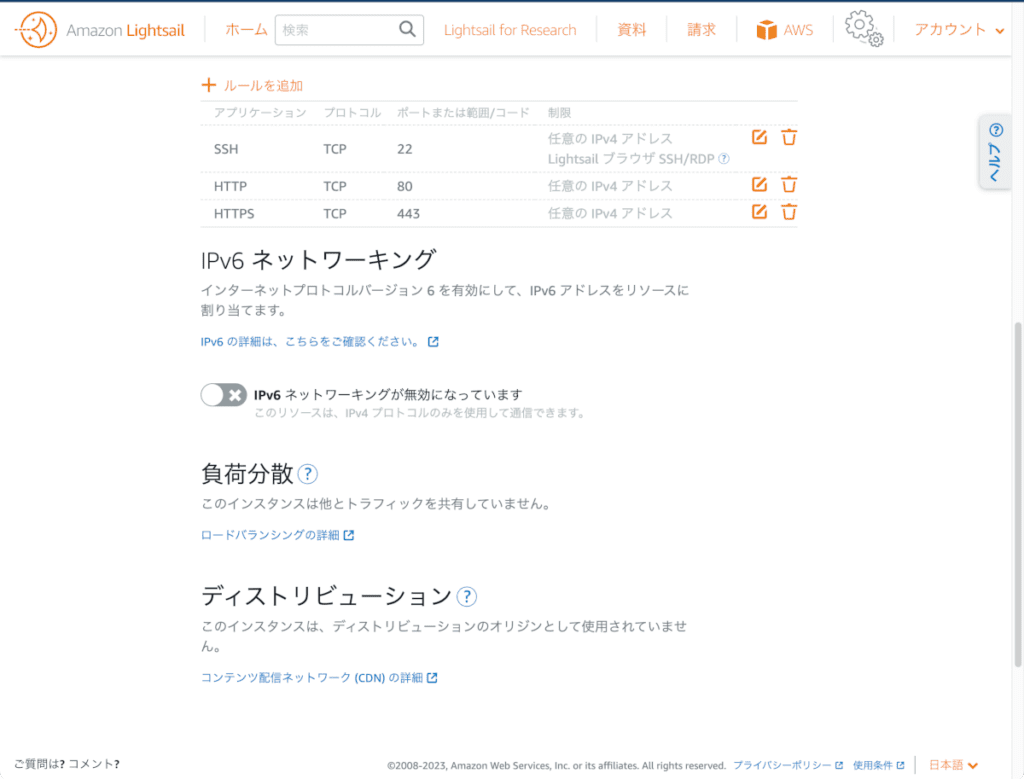1024x779 pixels.
Task: Open the 資料 menu item
Action: (632, 30)
